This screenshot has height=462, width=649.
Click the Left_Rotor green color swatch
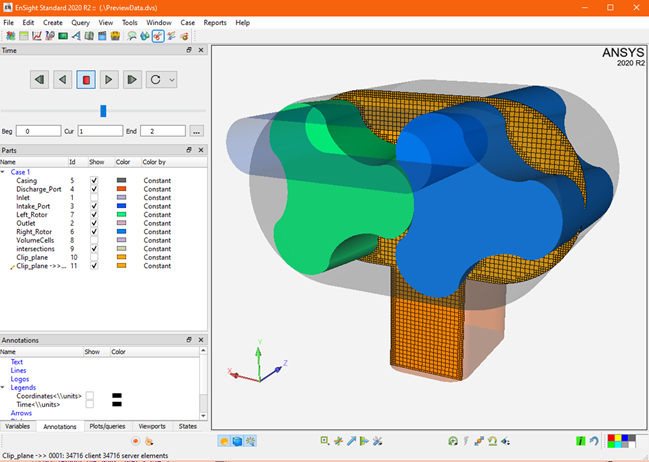(121, 214)
